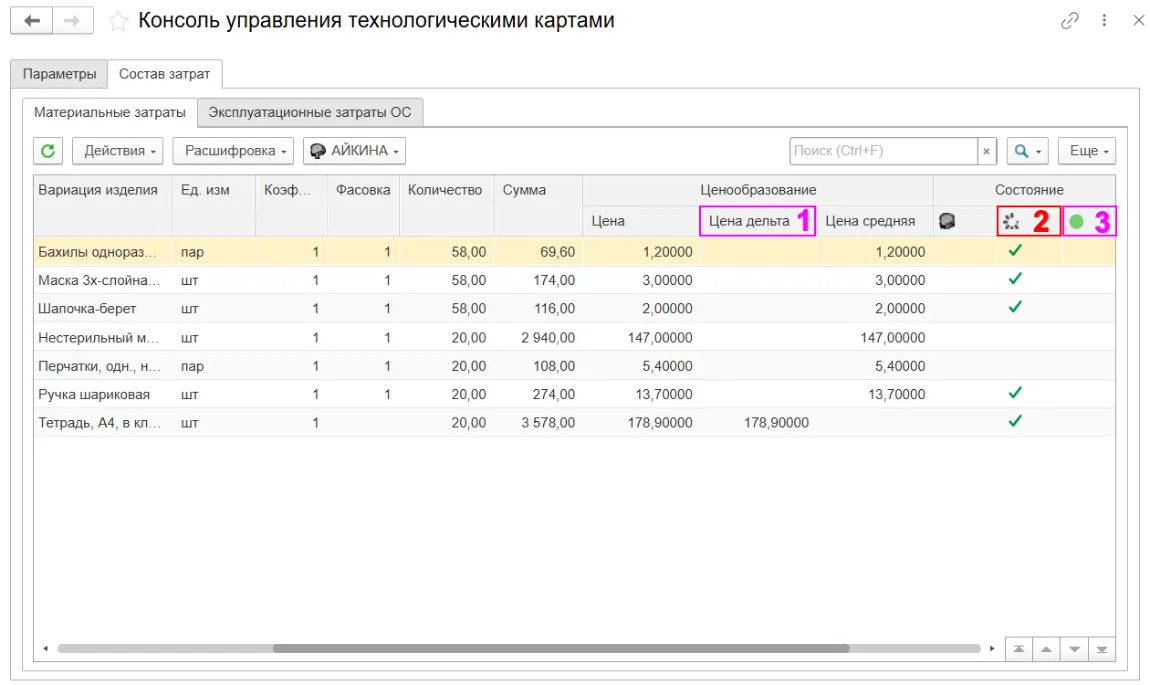Image resolution: width=1150 pixels, height=685 pixels.
Task: Click checkmark in Ручка шариковая row
Action: tap(1015, 393)
